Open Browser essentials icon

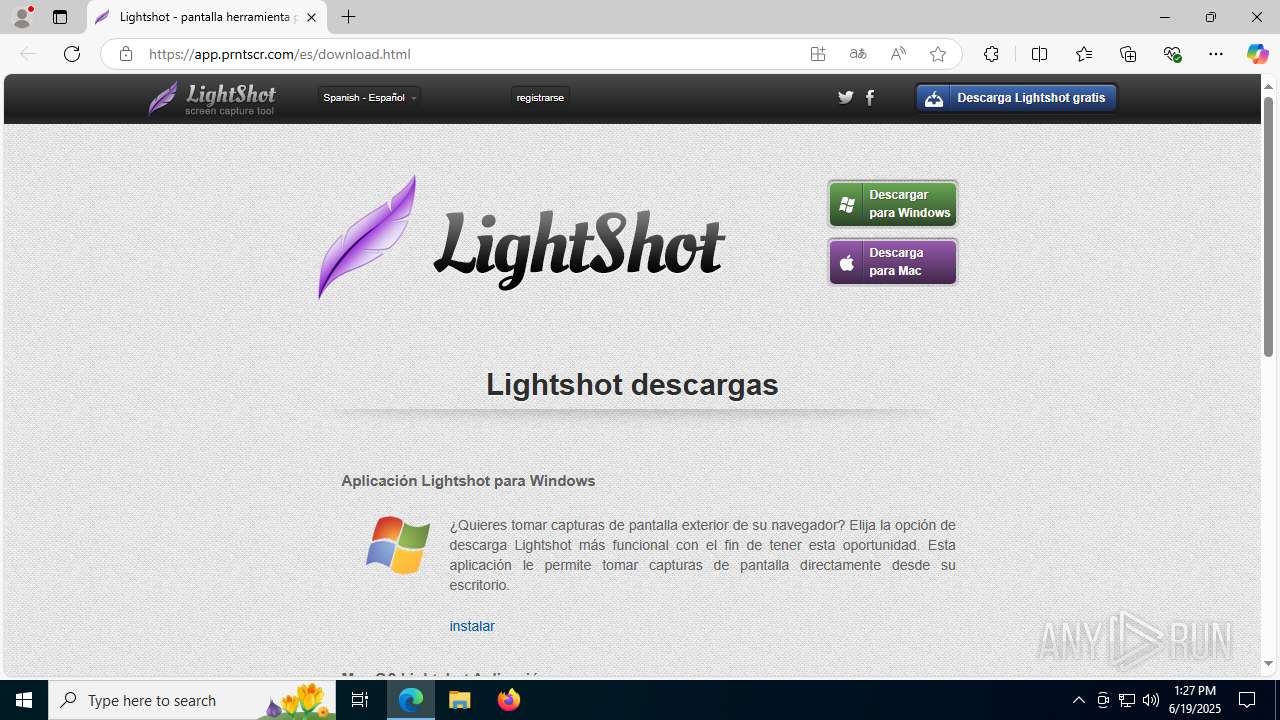pos(1172,54)
